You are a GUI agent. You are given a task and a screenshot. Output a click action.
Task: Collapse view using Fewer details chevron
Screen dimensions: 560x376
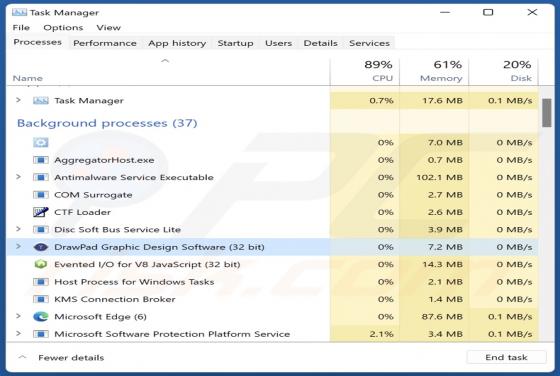coord(22,357)
